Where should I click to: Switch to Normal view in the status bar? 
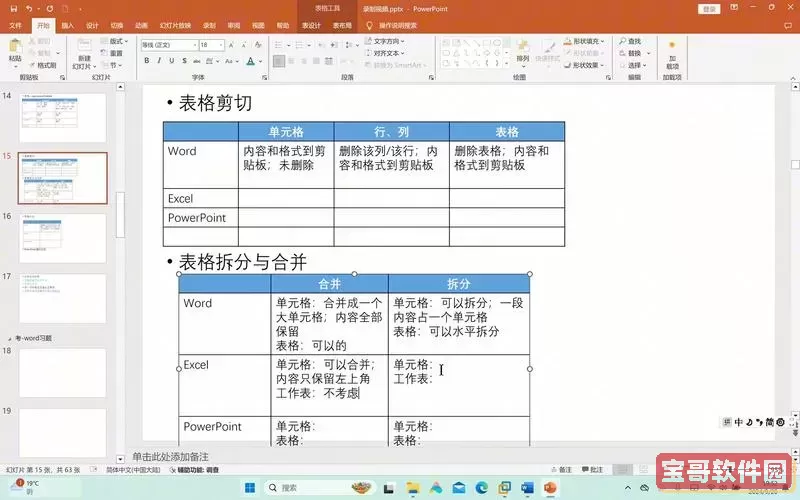tap(621, 469)
